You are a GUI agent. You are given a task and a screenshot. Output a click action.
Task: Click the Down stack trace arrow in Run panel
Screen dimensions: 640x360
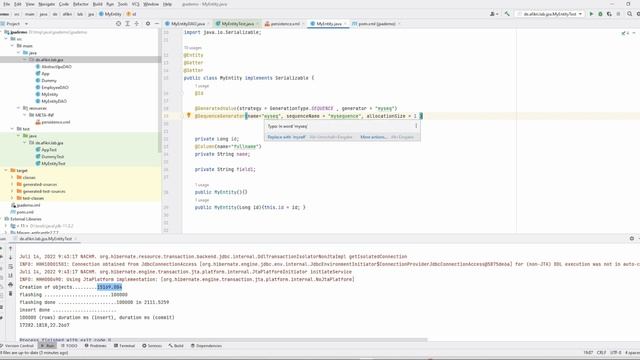(11, 258)
